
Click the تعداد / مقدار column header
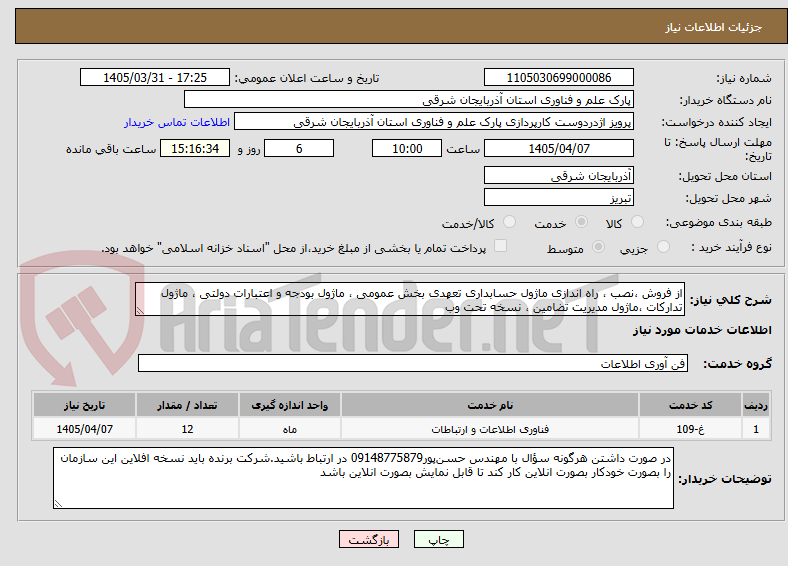(187, 405)
